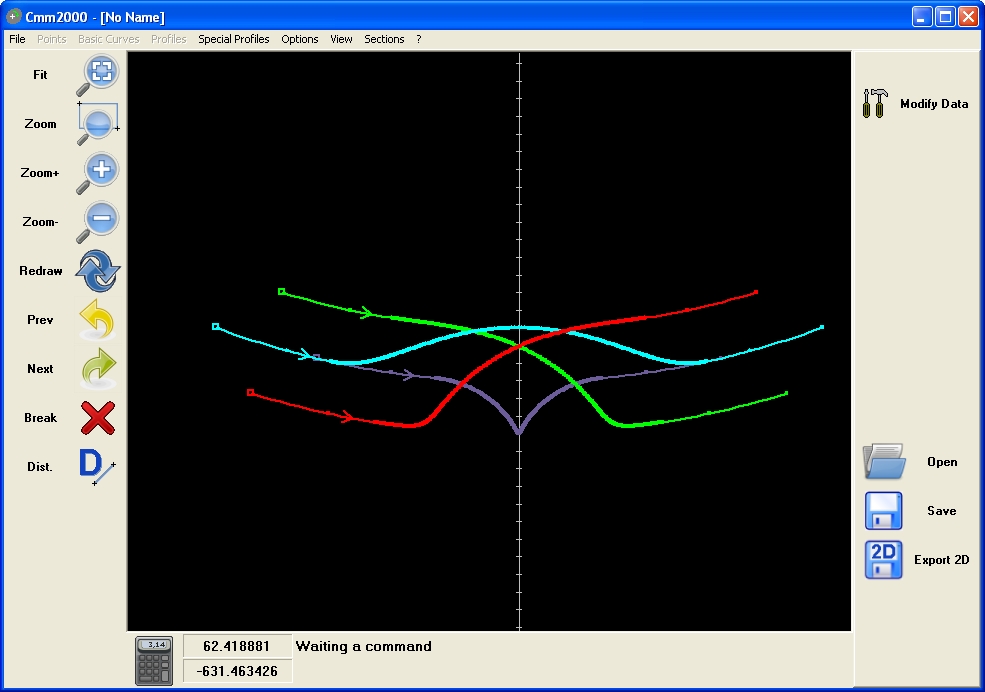Click the Export 2D label
Image resolution: width=985 pixels, height=692 pixels.
click(x=942, y=560)
